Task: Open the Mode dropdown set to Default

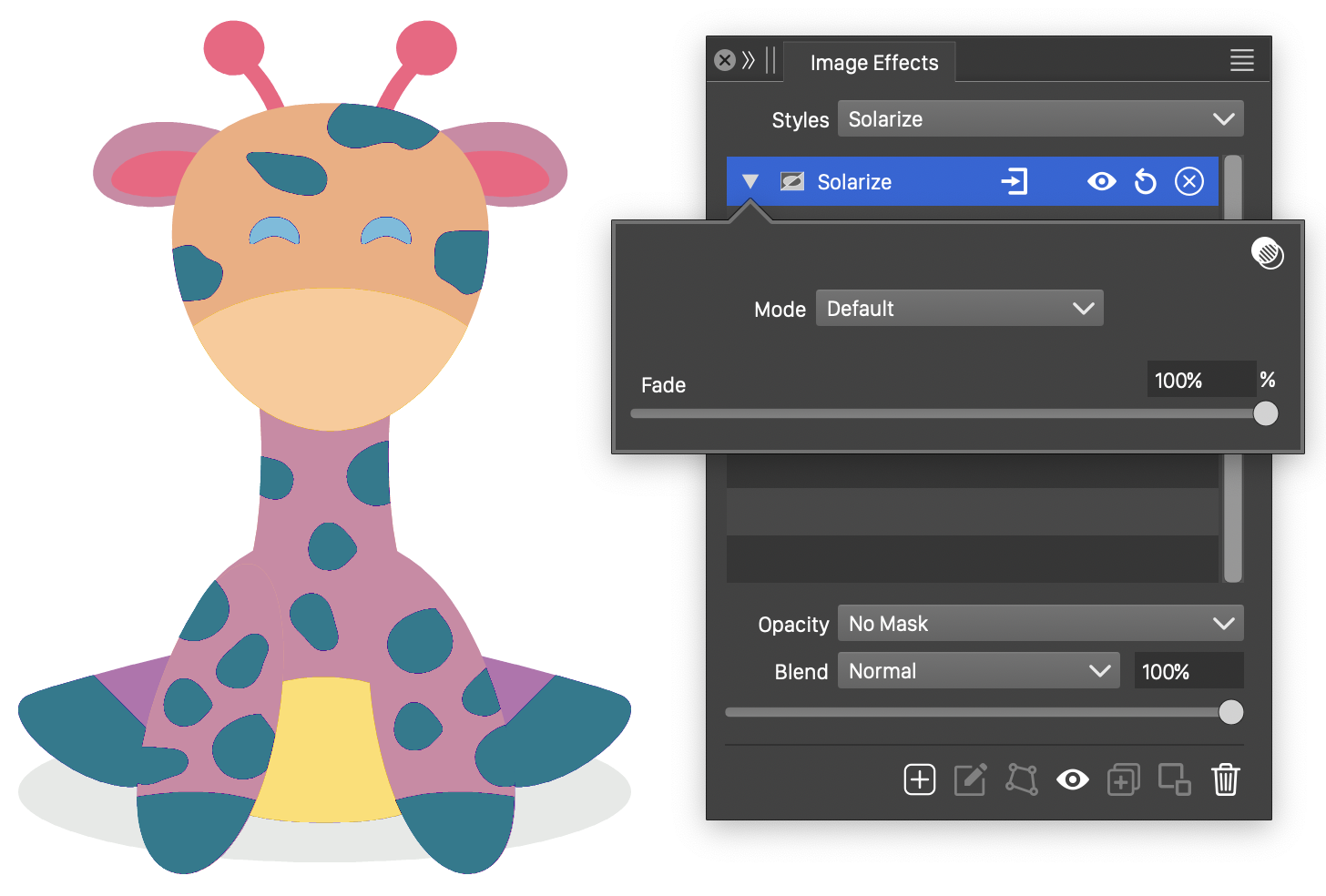Action: [959, 309]
